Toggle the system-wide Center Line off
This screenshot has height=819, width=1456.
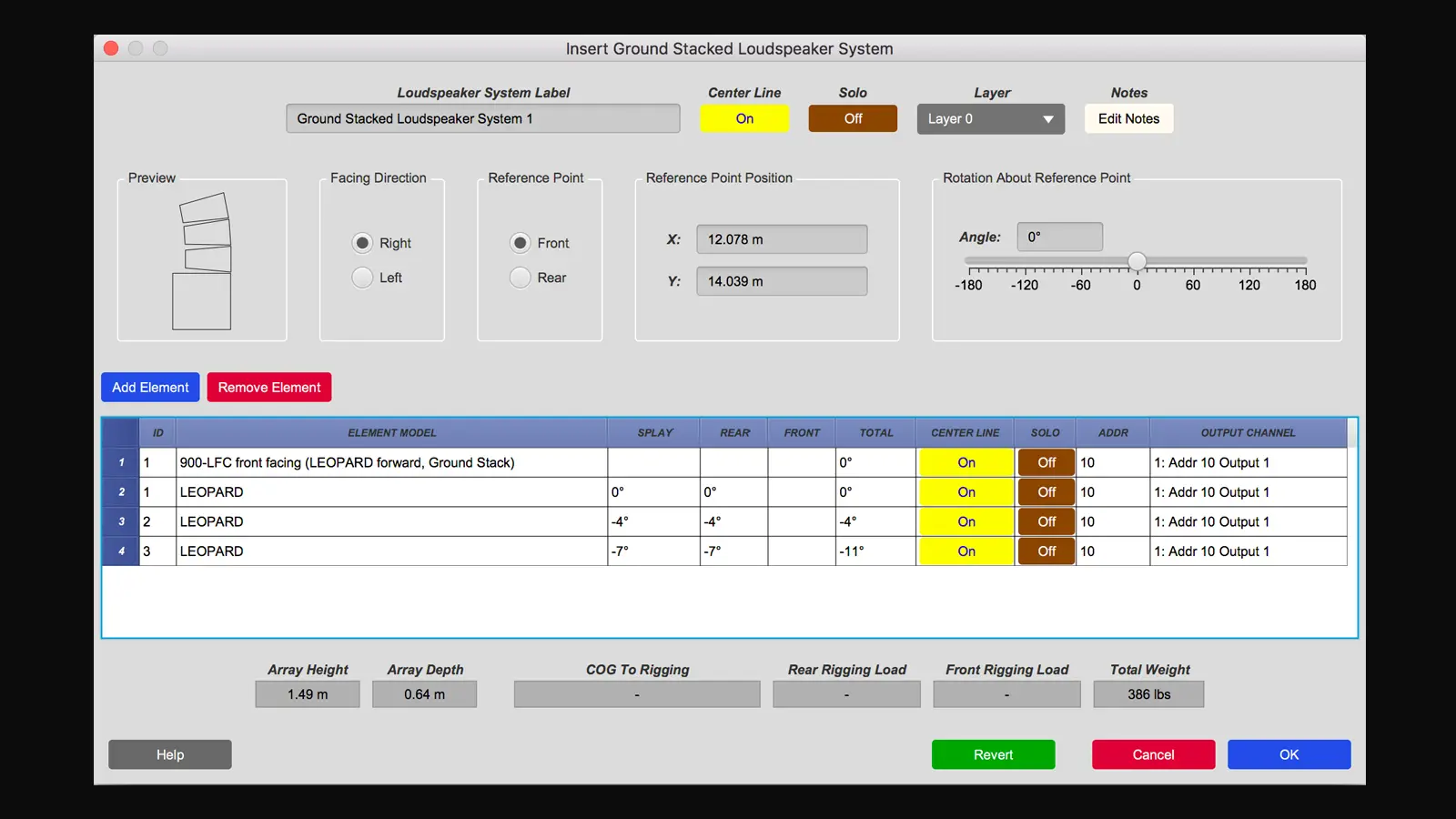pos(744,118)
